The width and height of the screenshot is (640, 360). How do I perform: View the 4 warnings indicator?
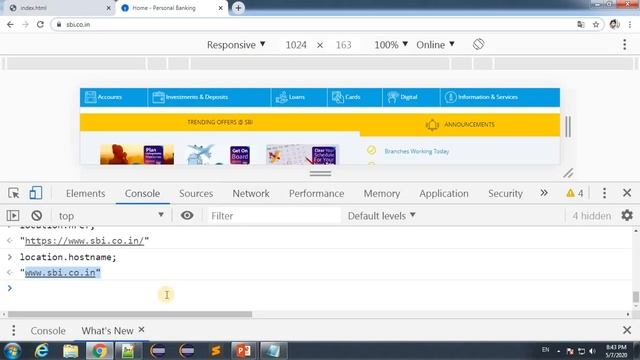[575, 193]
